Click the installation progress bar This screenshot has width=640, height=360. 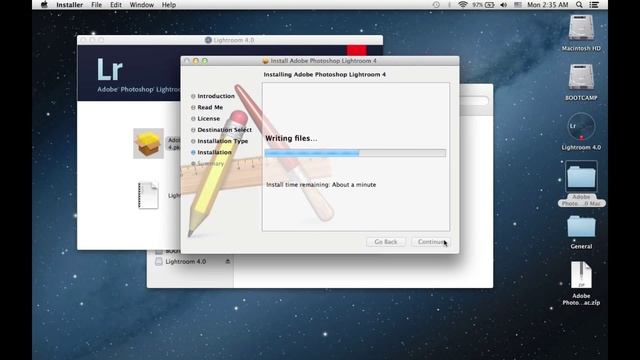(x=355, y=153)
